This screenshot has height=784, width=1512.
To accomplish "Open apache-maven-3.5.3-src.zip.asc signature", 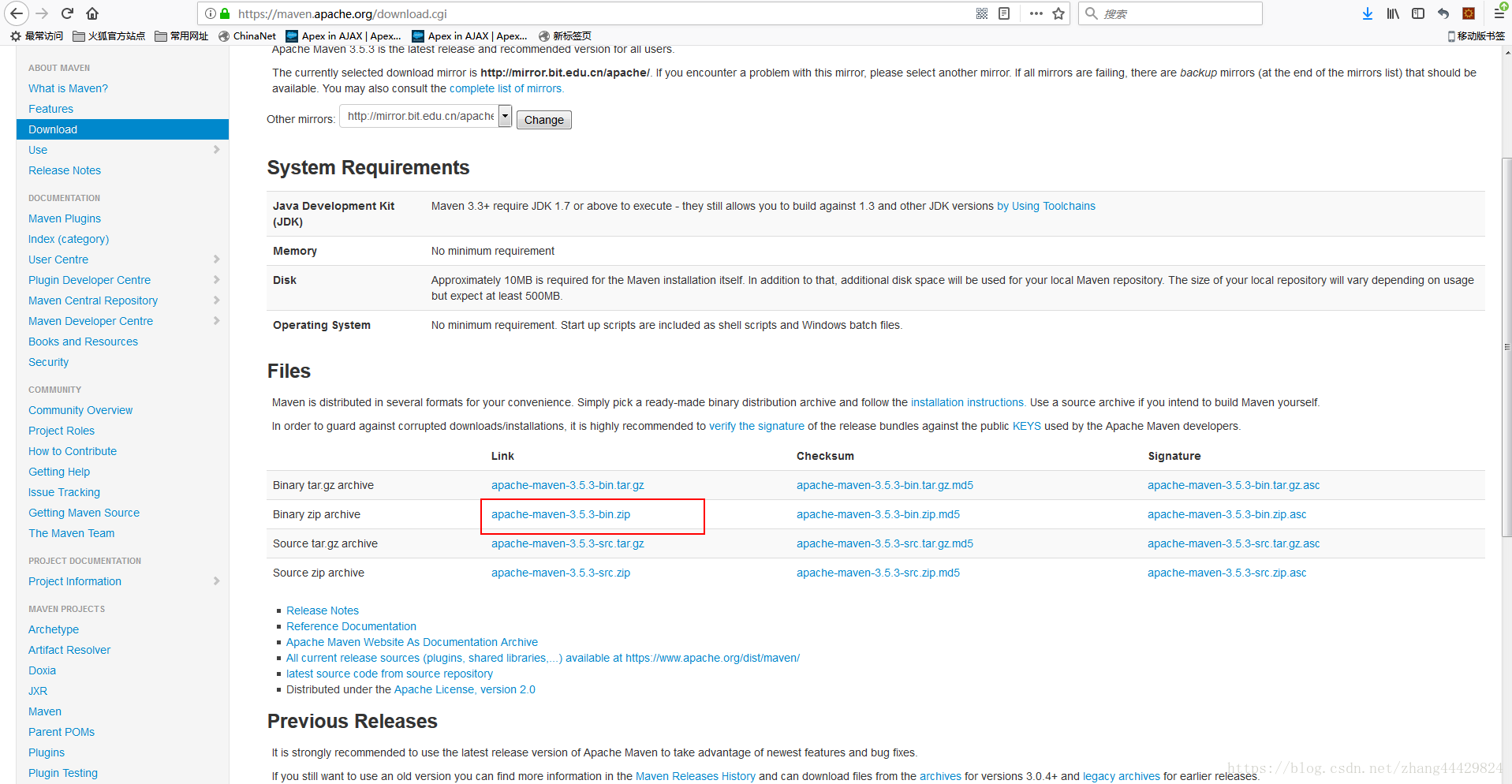I will click(1227, 573).
